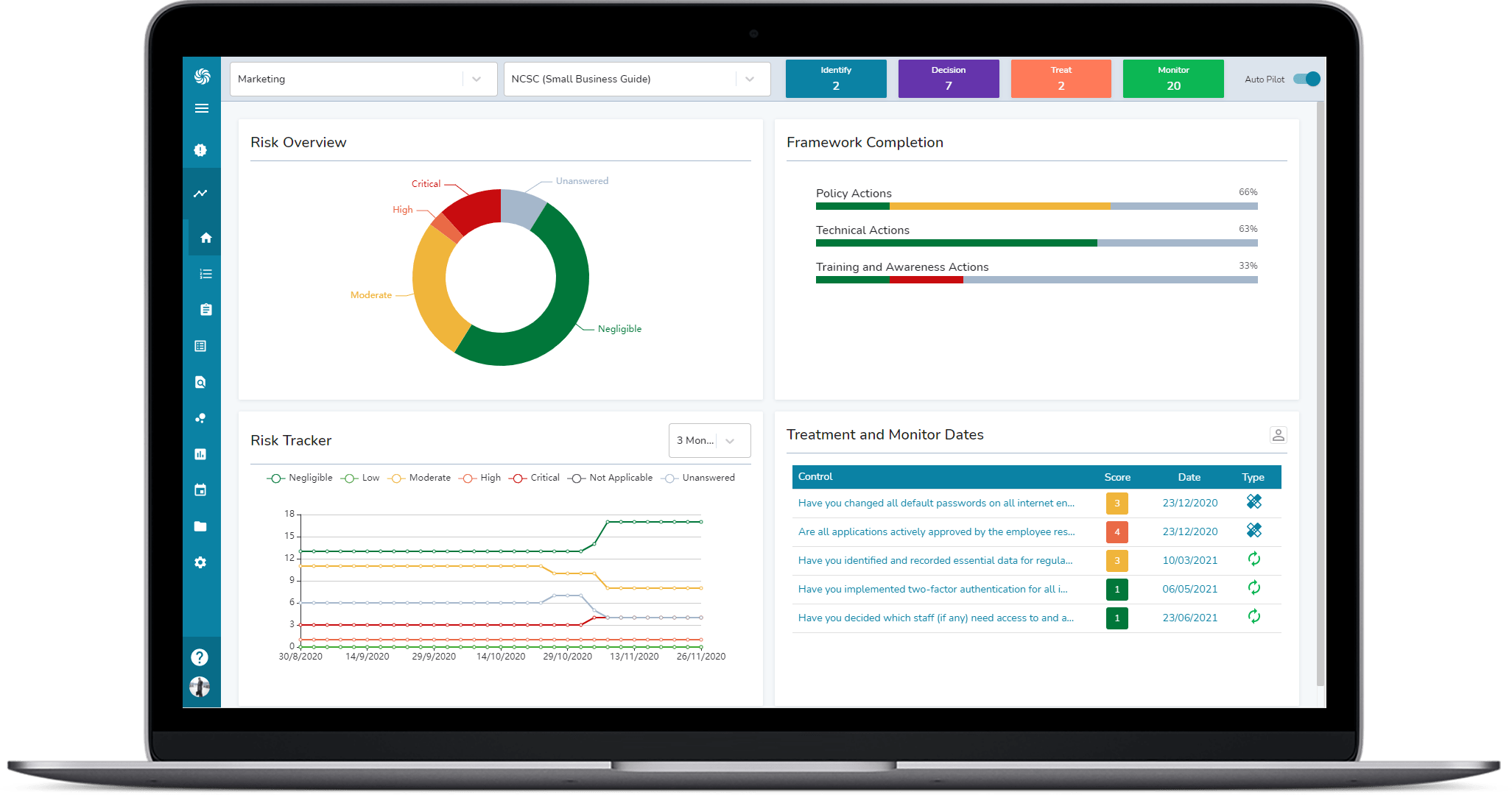Toggle Unanswered series in Risk Tracker legend

[697, 478]
